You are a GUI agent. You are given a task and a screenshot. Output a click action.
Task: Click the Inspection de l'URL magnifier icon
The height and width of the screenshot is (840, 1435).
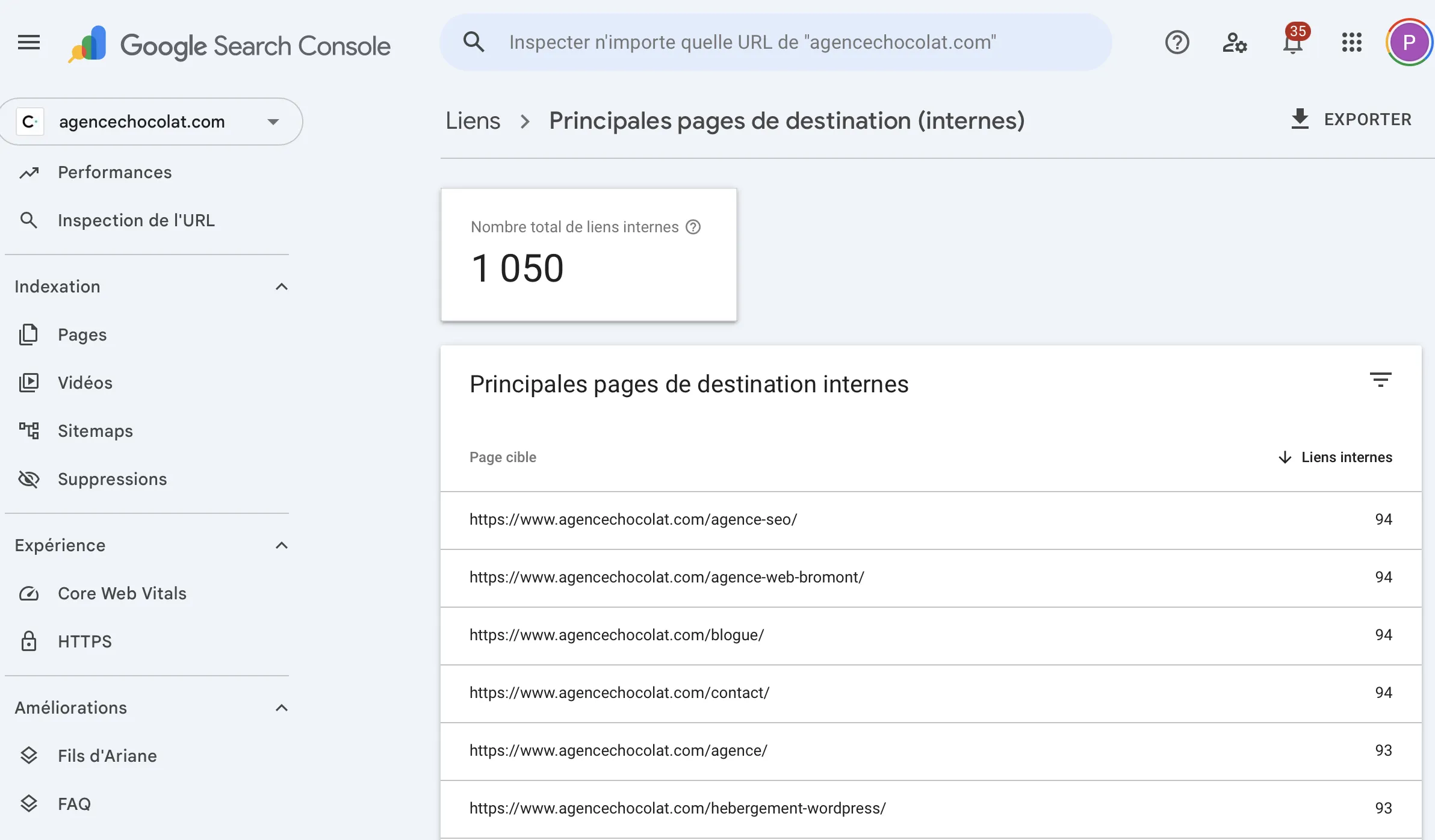click(29, 220)
